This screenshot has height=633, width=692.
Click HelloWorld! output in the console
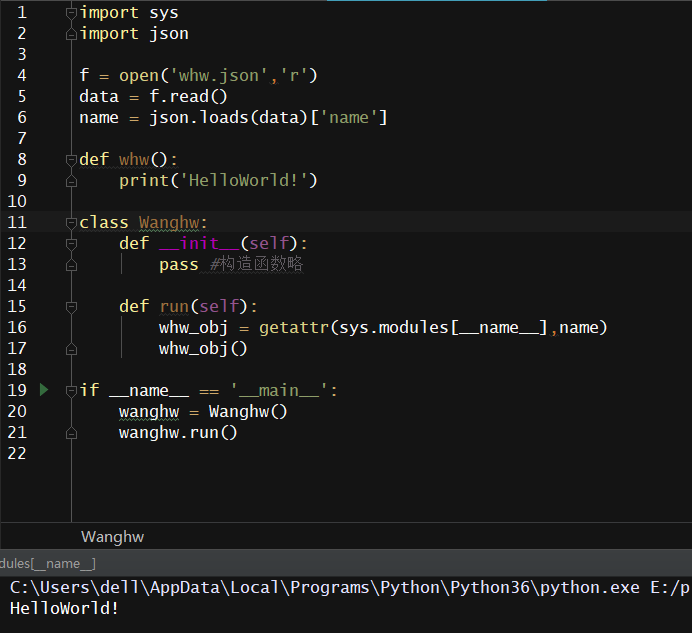pyautogui.click(x=64, y=609)
